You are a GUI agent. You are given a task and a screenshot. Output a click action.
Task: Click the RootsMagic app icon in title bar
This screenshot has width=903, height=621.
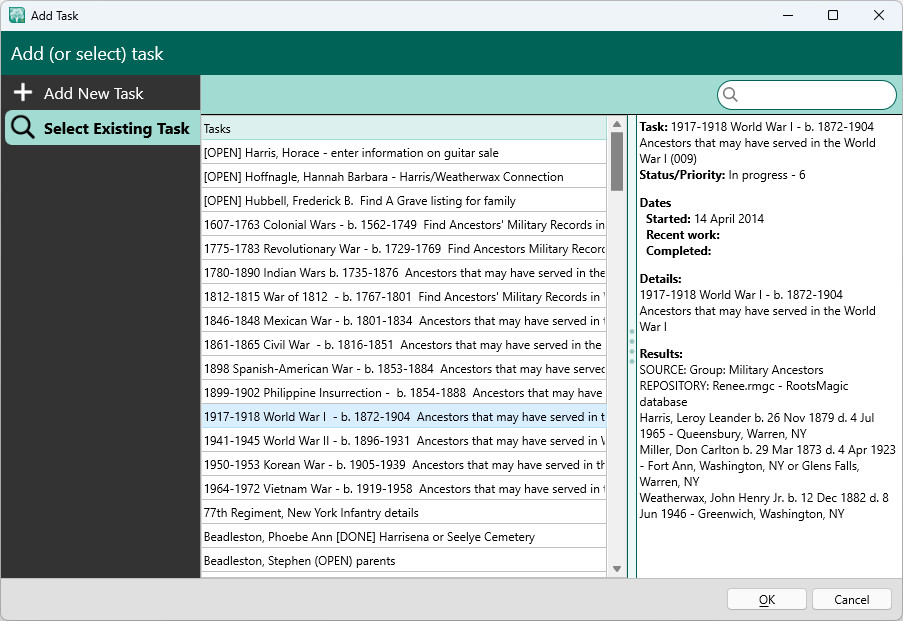pos(17,16)
